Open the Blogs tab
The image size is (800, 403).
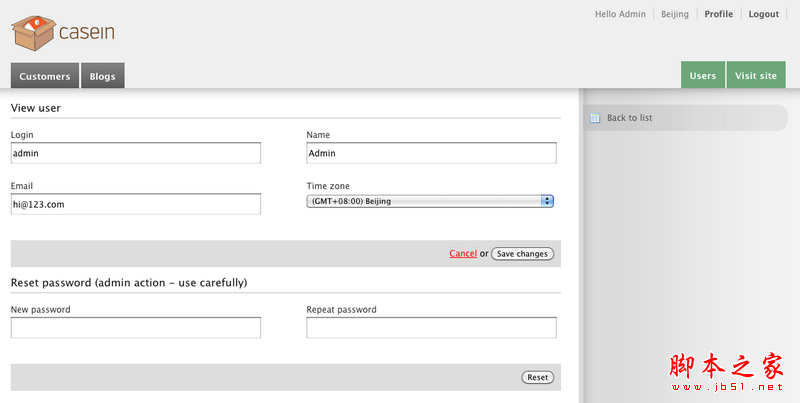tap(102, 76)
